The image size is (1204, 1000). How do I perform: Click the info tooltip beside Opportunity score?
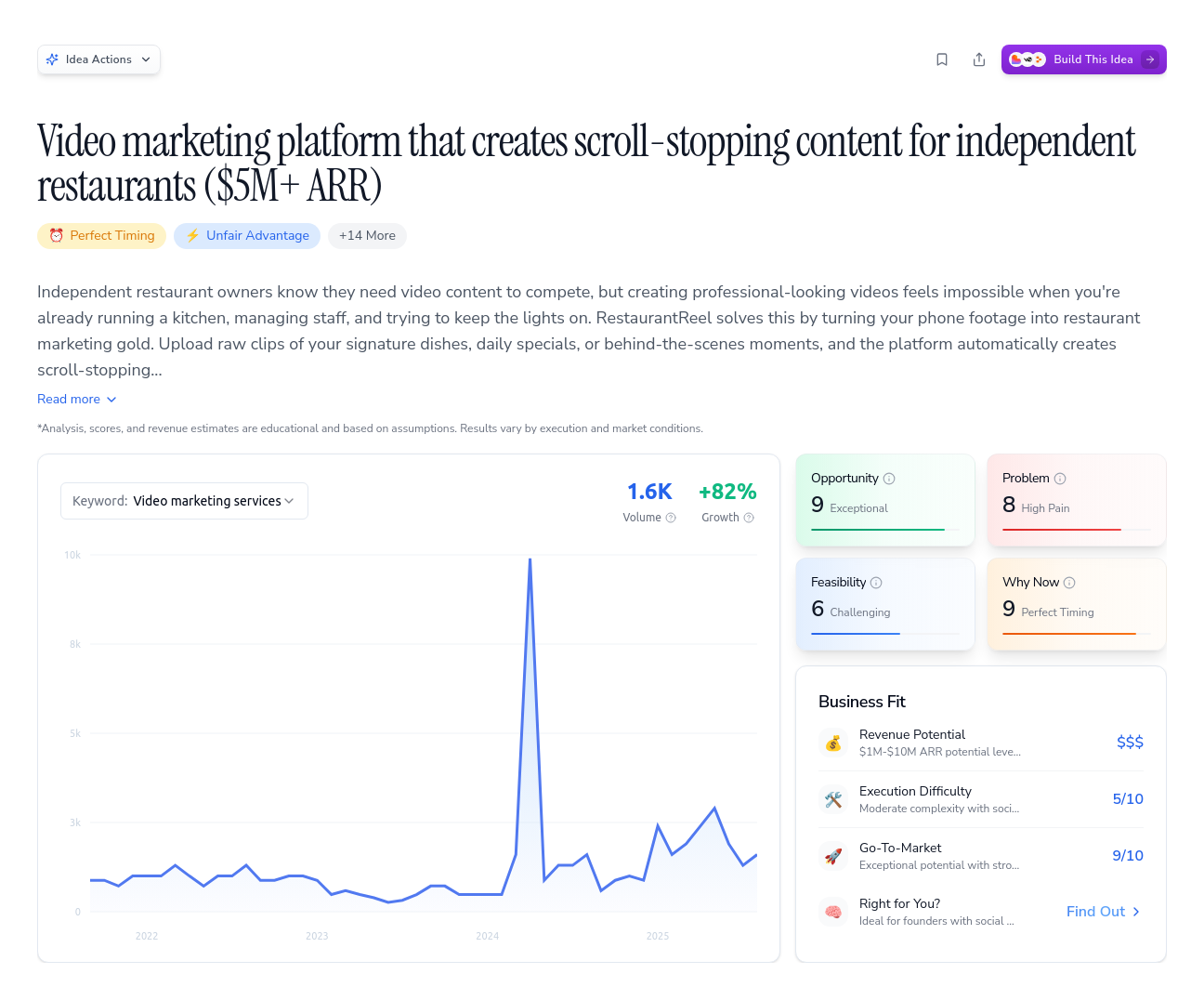pyautogui.click(x=889, y=478)
